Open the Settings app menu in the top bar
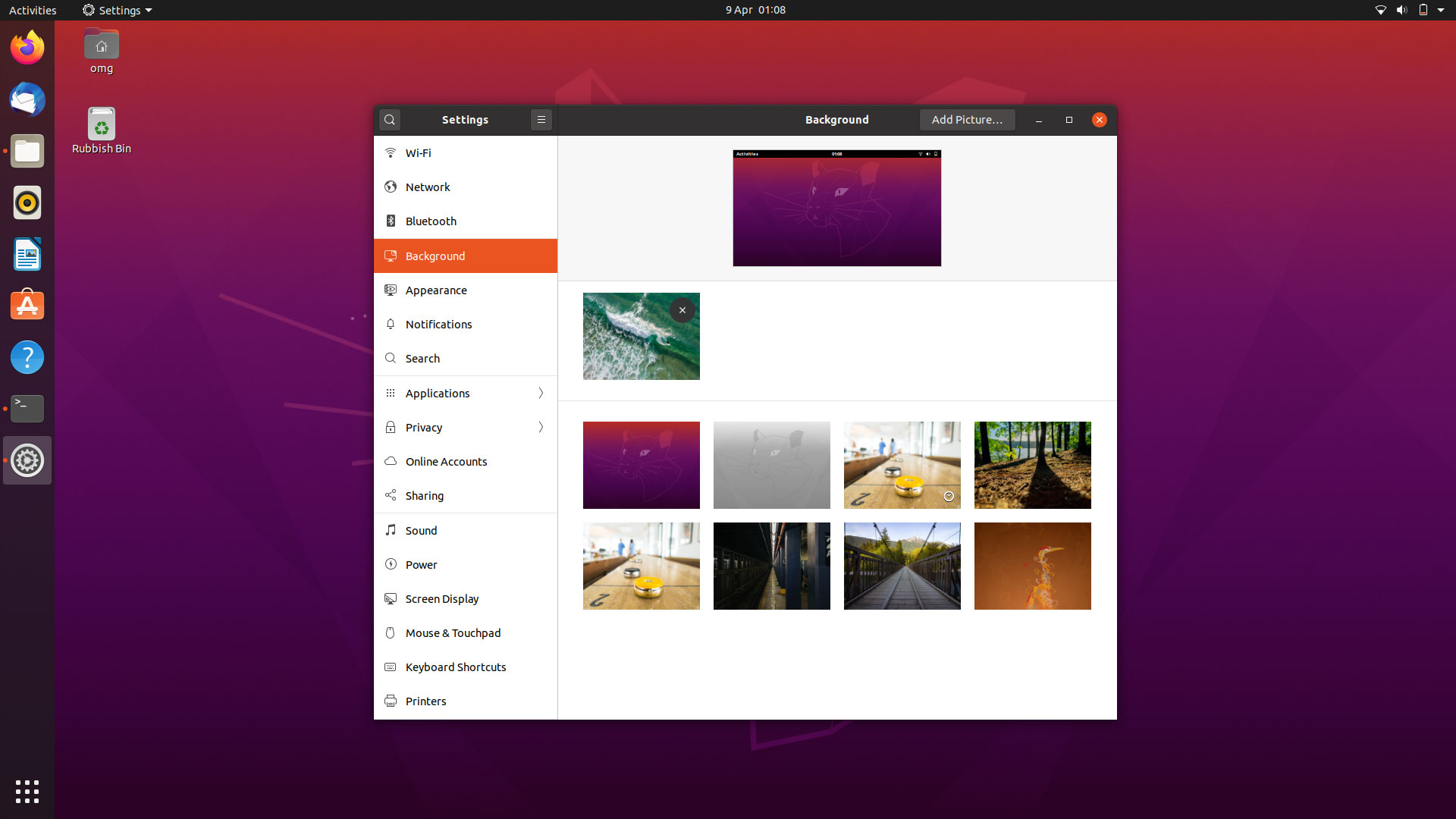The height and width of the screenshot is (819, 1456). 118,10
